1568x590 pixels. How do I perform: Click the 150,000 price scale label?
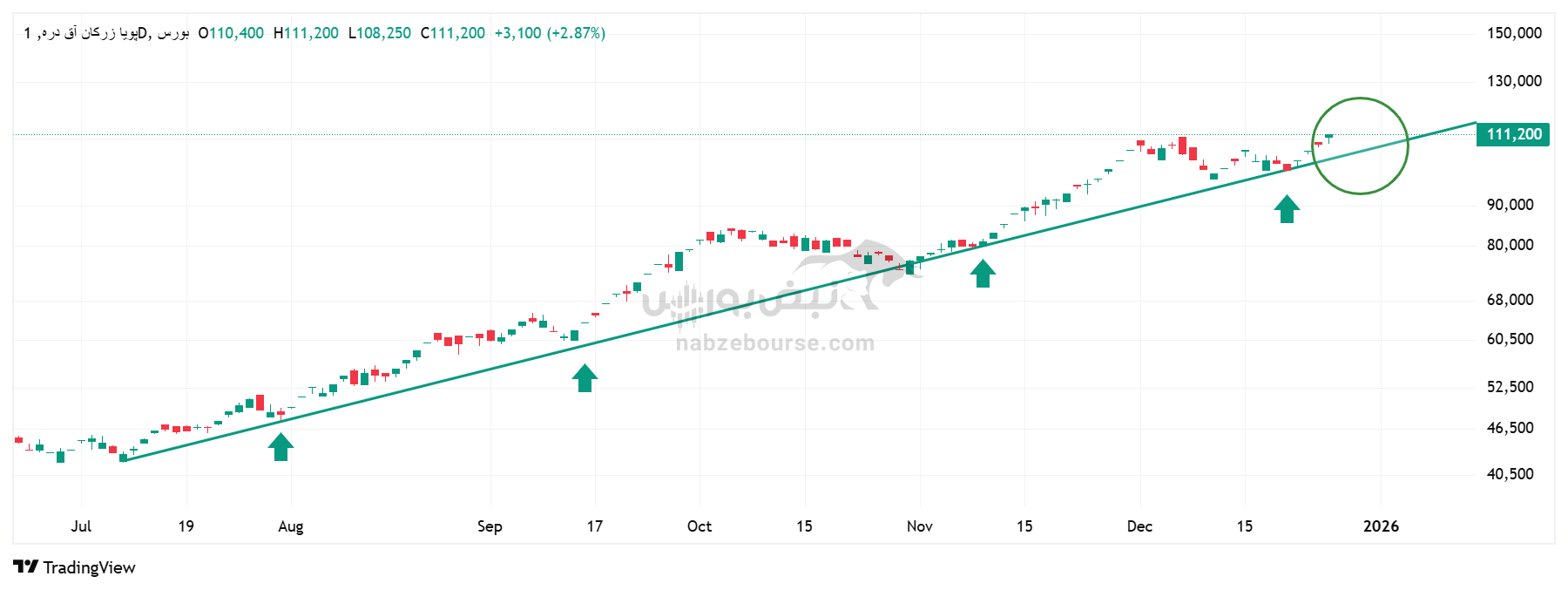click(x=1514, y=33)
